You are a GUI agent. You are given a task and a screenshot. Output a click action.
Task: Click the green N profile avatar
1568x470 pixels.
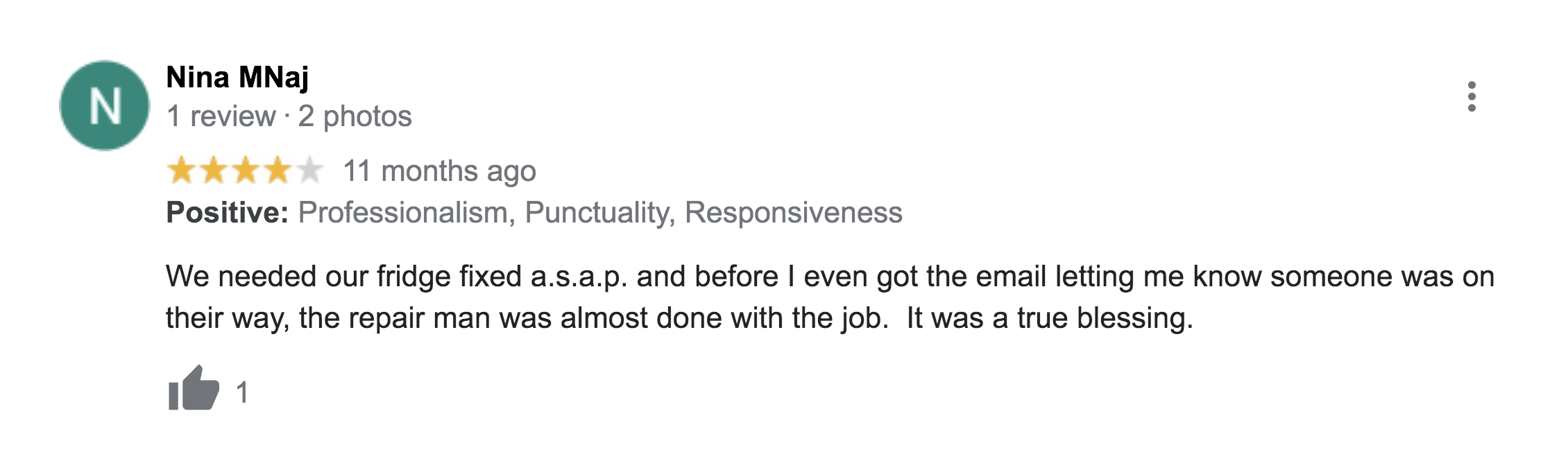pos(105,105)
